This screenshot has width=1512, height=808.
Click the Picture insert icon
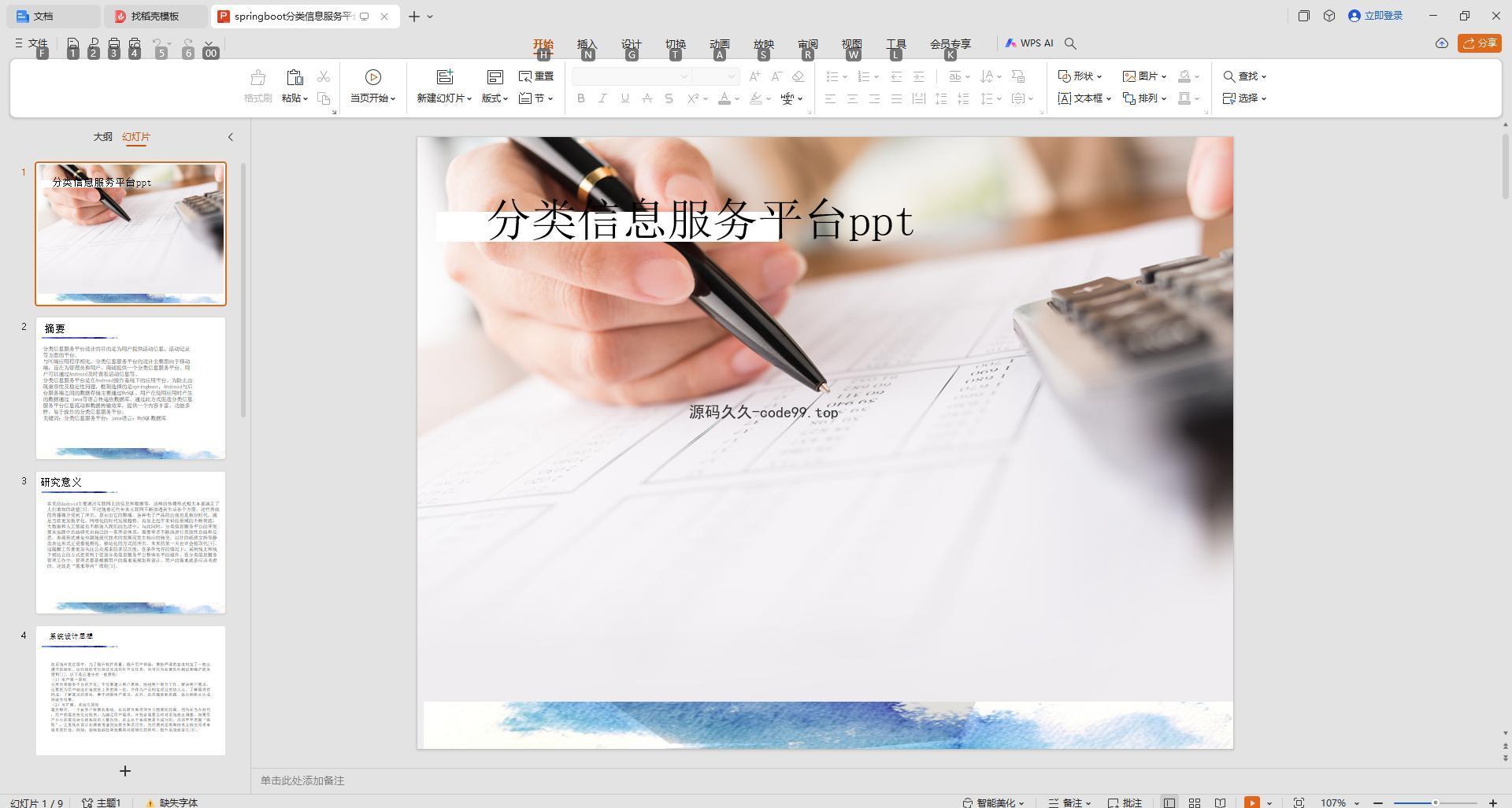[1144, 76]
